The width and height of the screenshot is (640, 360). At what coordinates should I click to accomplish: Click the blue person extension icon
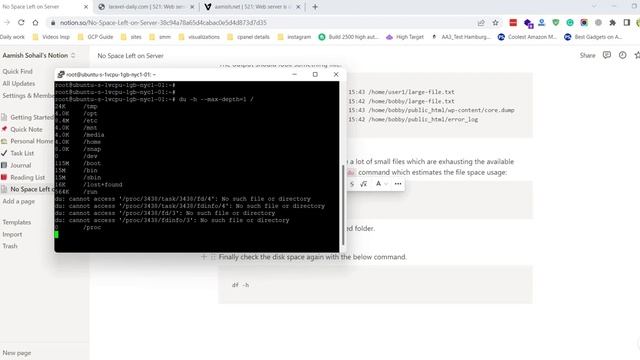click(542, 23)
